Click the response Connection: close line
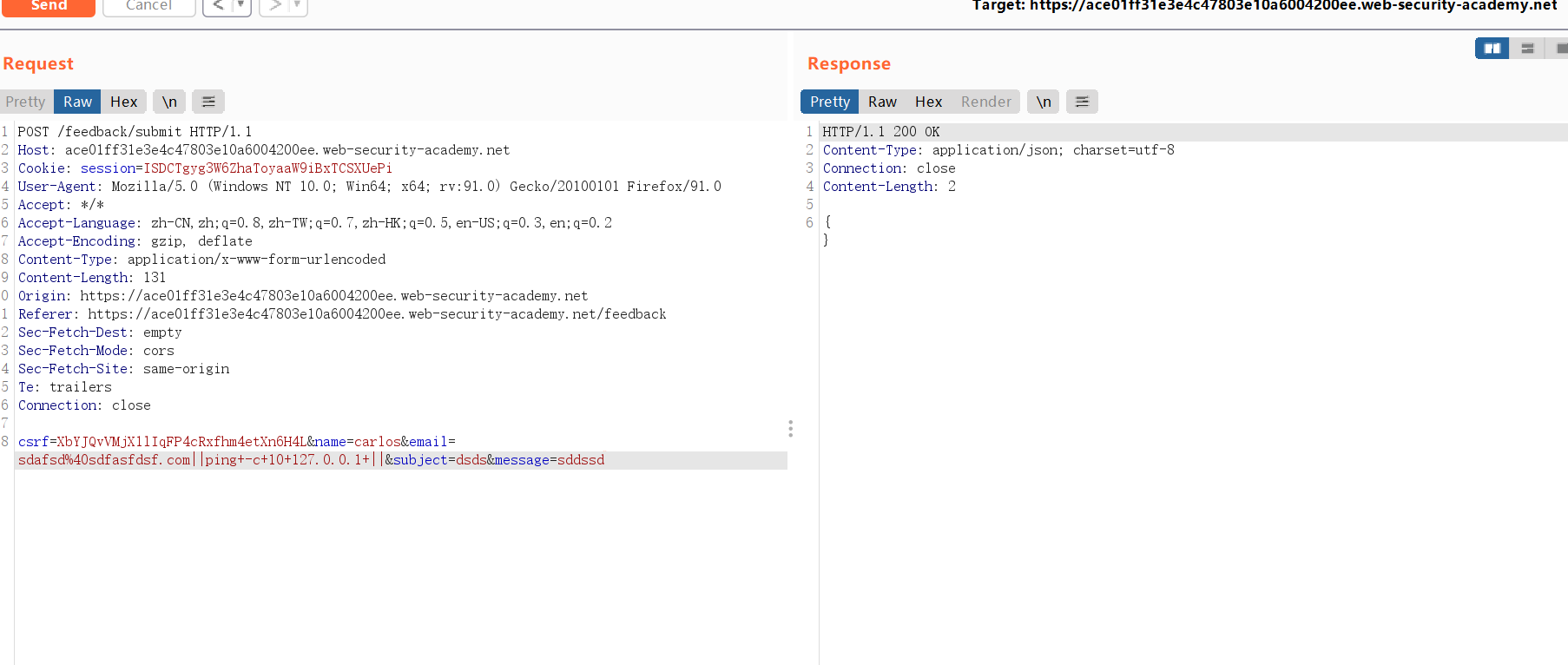Image resolution: width=1568 pixels, height=665 pixels. point(889,168)
